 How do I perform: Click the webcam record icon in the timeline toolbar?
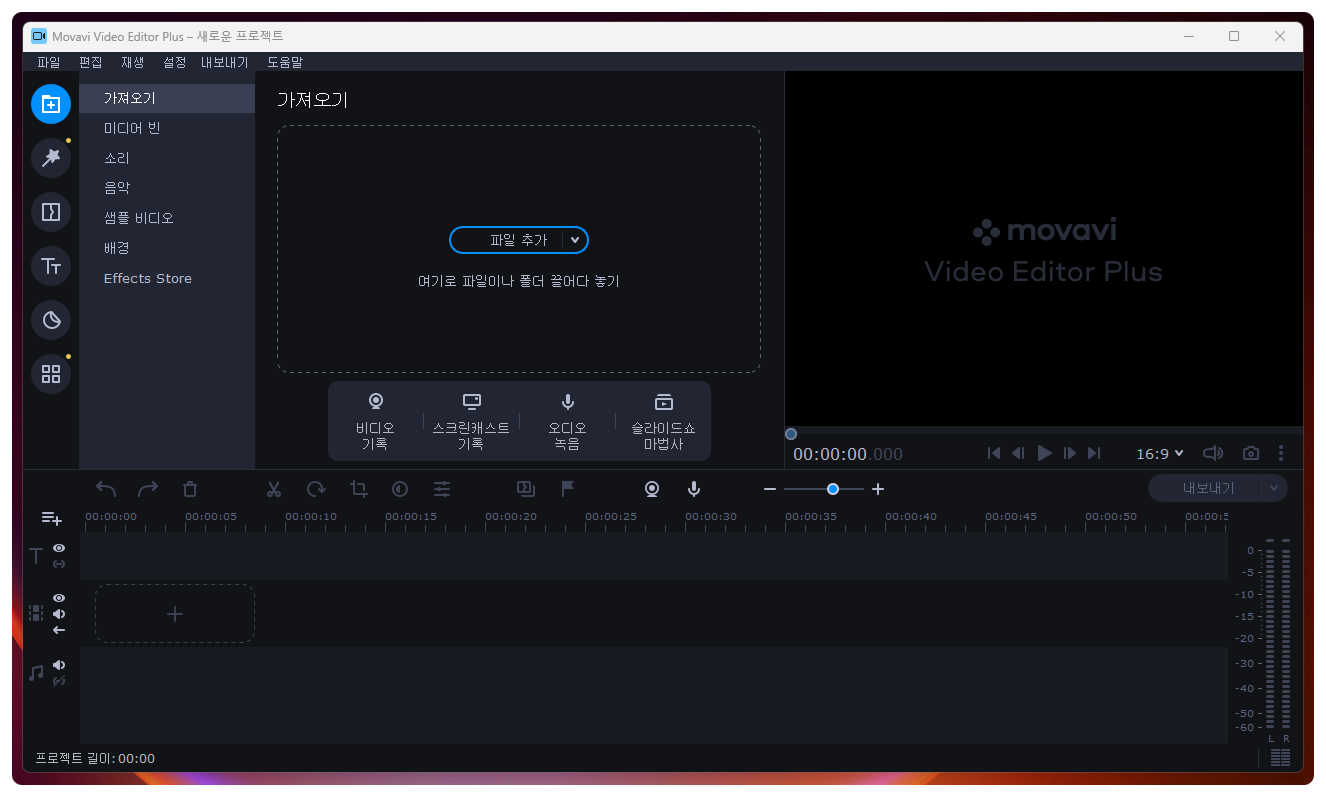tap(652, 489)
